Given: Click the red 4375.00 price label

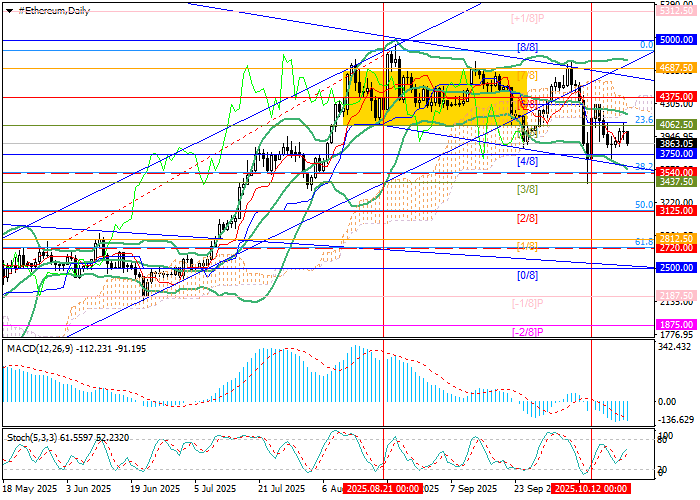Looking at the screenshot, I should [676, 97].
